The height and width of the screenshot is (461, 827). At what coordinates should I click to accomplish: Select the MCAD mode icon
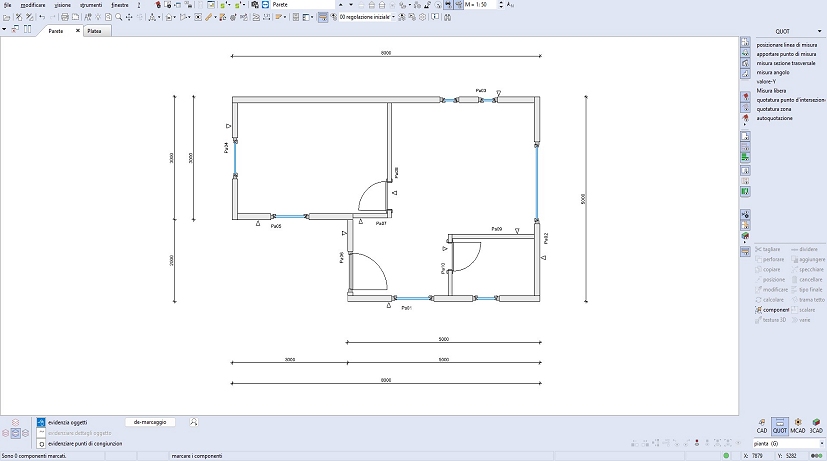797,424
